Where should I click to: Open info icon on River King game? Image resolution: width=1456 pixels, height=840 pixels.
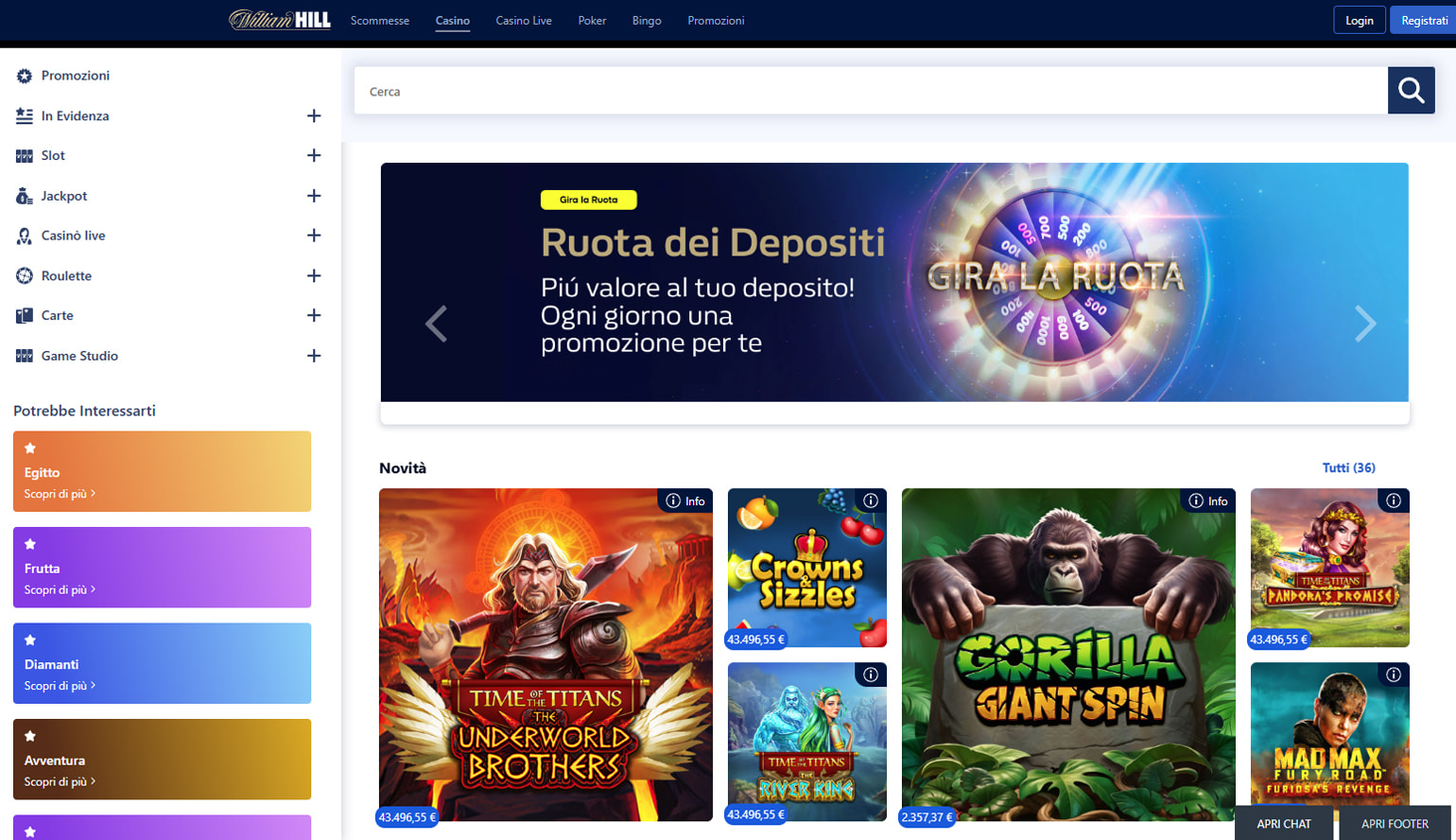coord(870,674)
